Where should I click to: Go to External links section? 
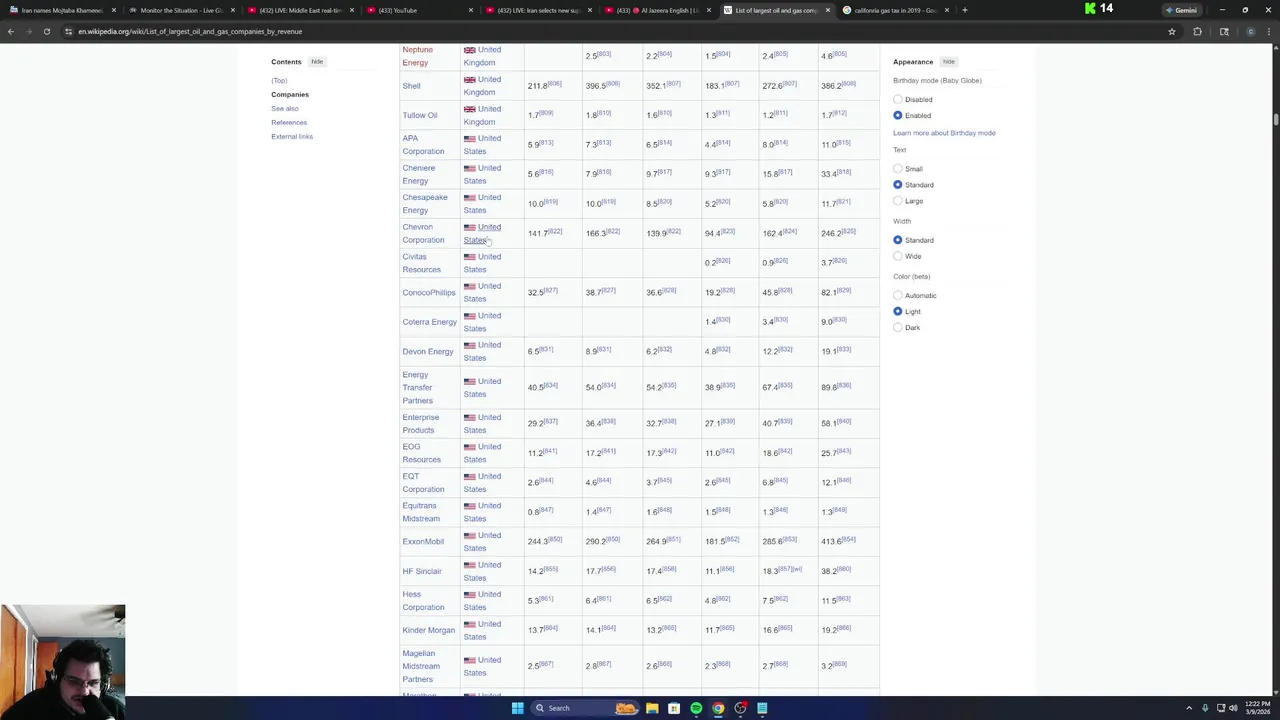click(x=292, y=137)
